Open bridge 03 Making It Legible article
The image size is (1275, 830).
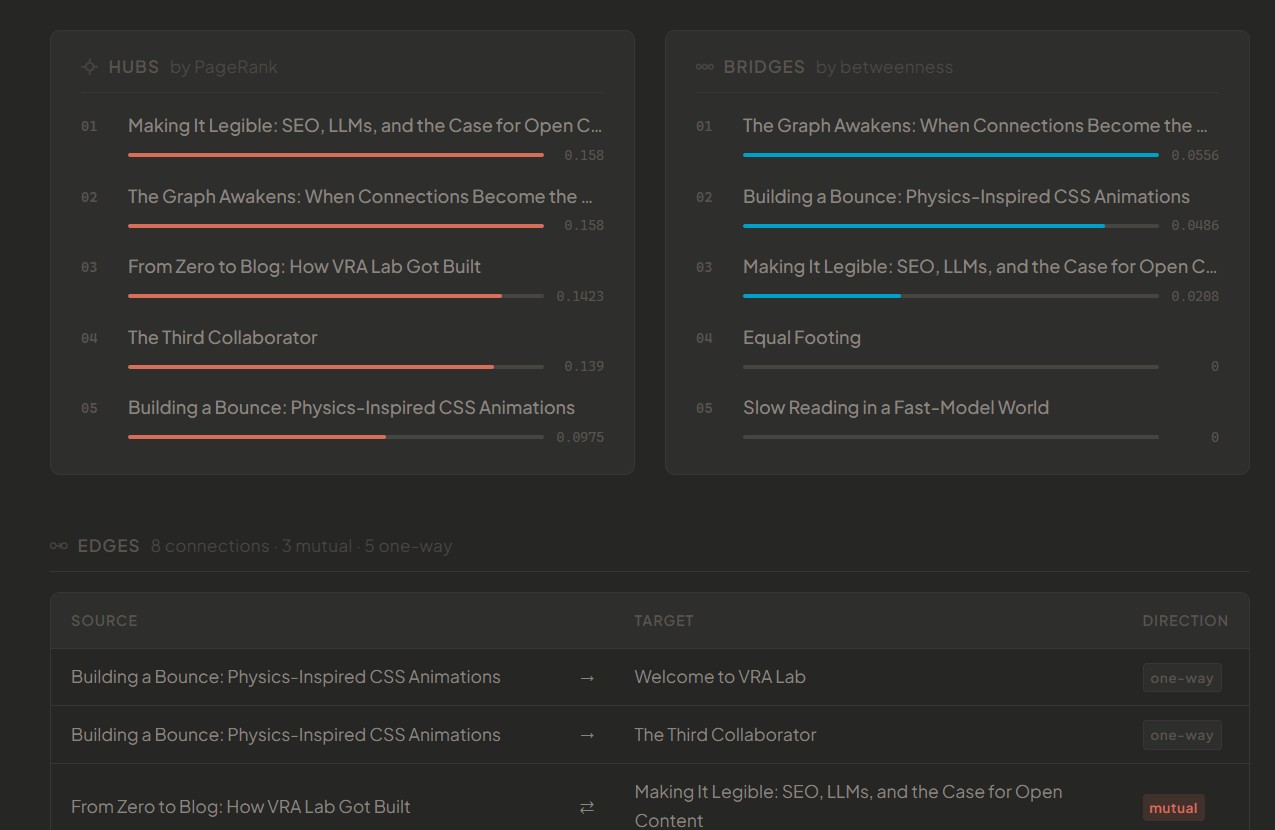[x=980, y=267]
